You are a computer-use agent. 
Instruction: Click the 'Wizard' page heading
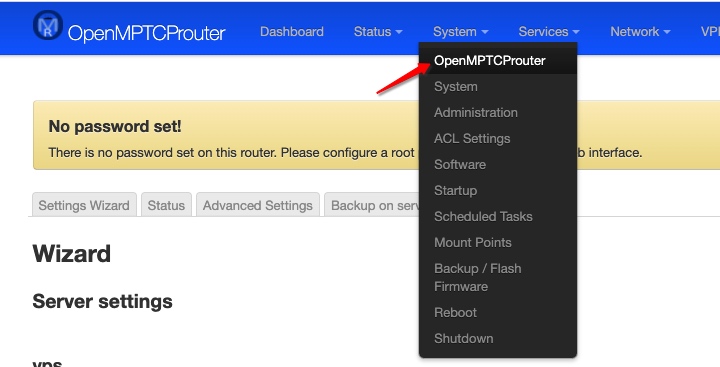coord(72,254)
